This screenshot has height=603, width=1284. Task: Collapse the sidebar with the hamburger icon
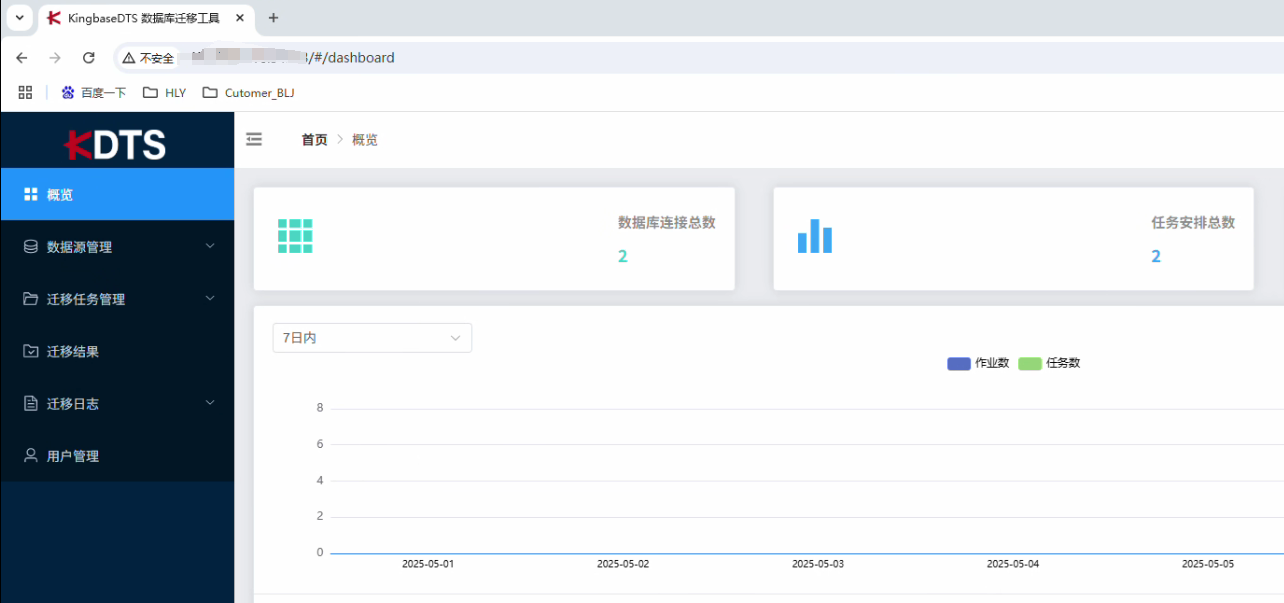tap(254, 140)
